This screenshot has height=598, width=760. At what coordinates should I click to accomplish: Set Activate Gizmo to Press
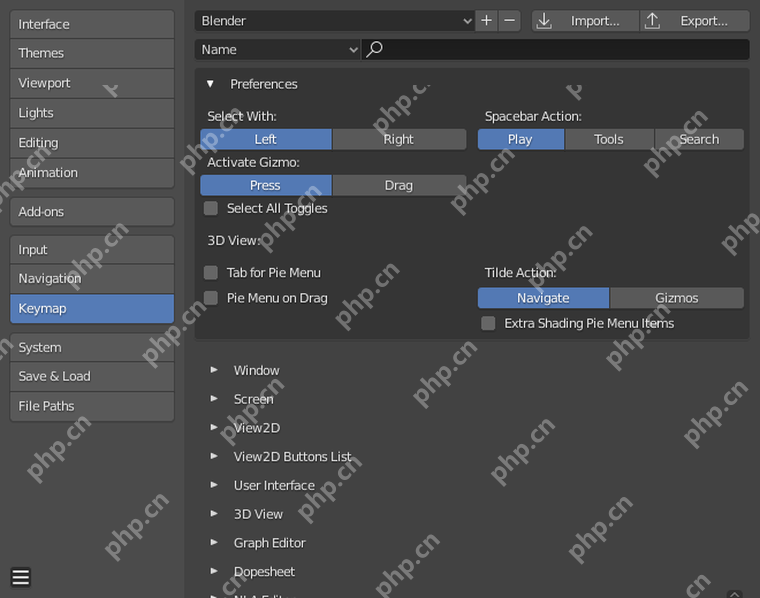pos(266,186)
